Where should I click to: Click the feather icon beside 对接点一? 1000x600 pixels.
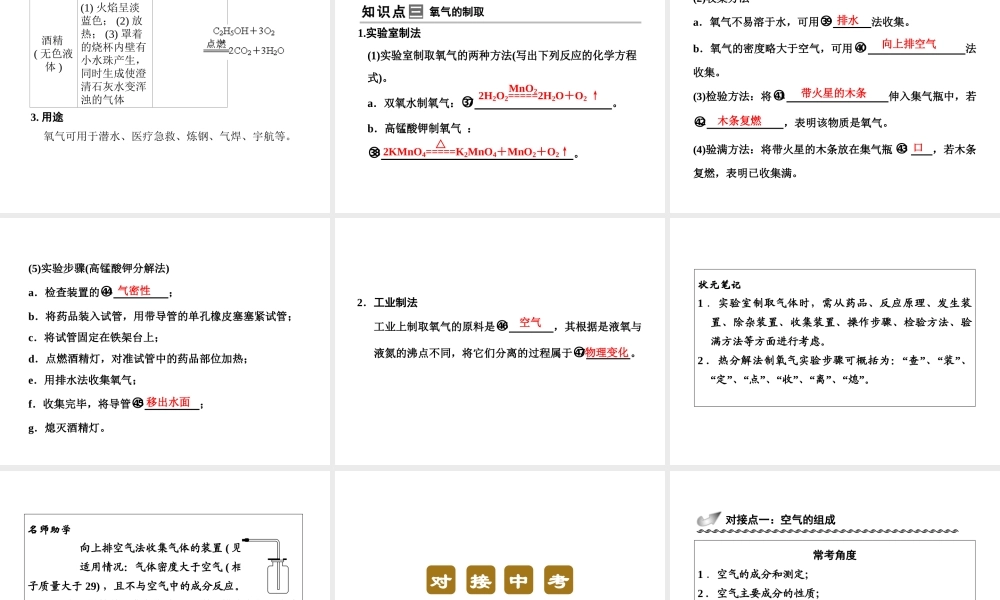click(709, 519)
